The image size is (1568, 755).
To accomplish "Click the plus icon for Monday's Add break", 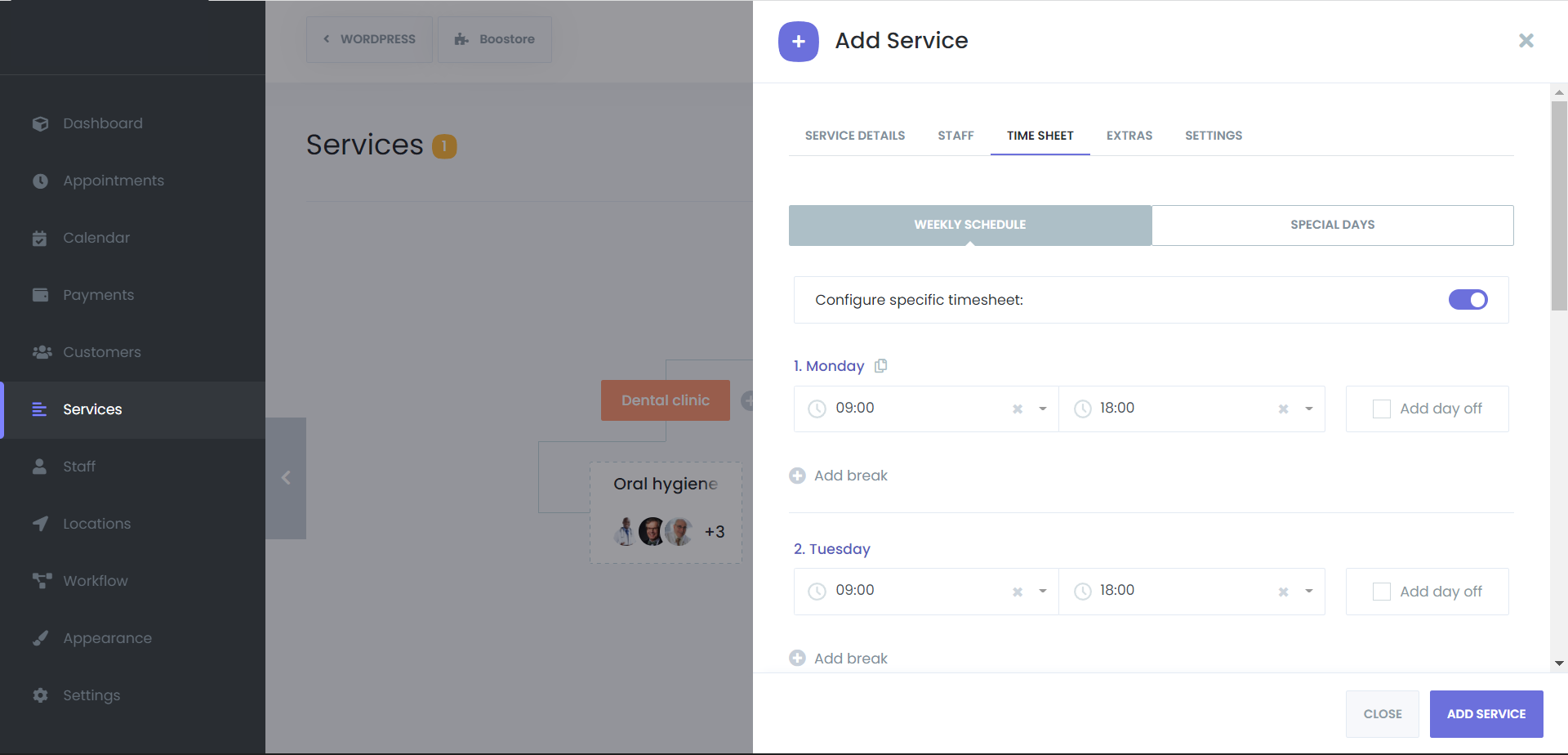I will click(797, 476).
